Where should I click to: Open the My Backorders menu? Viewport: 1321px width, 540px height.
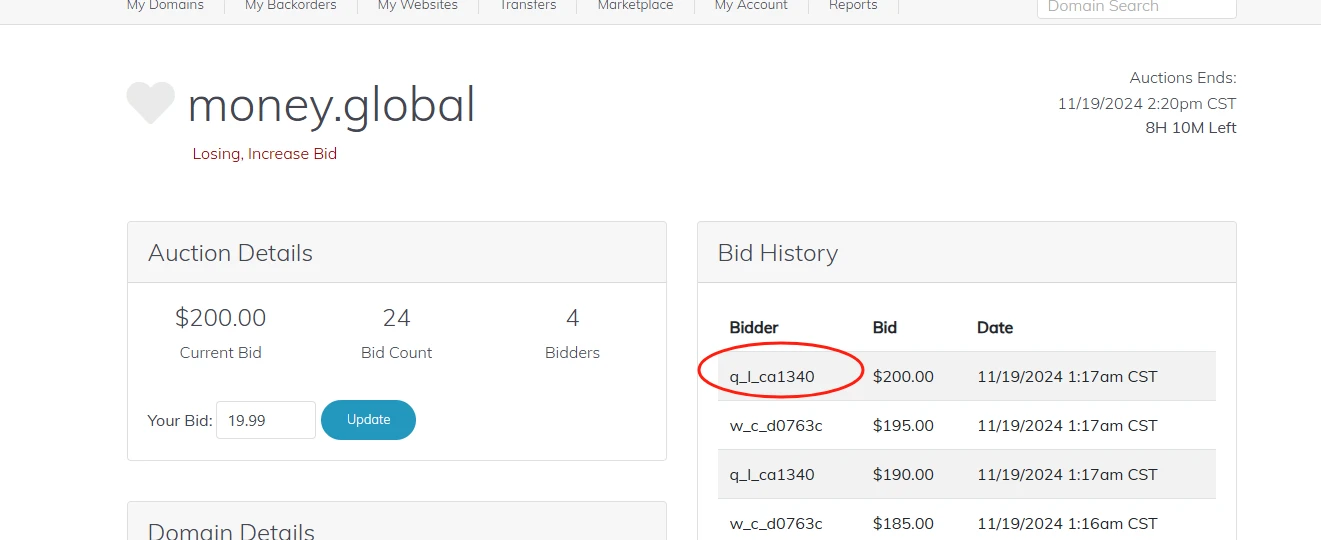point(290,6)
